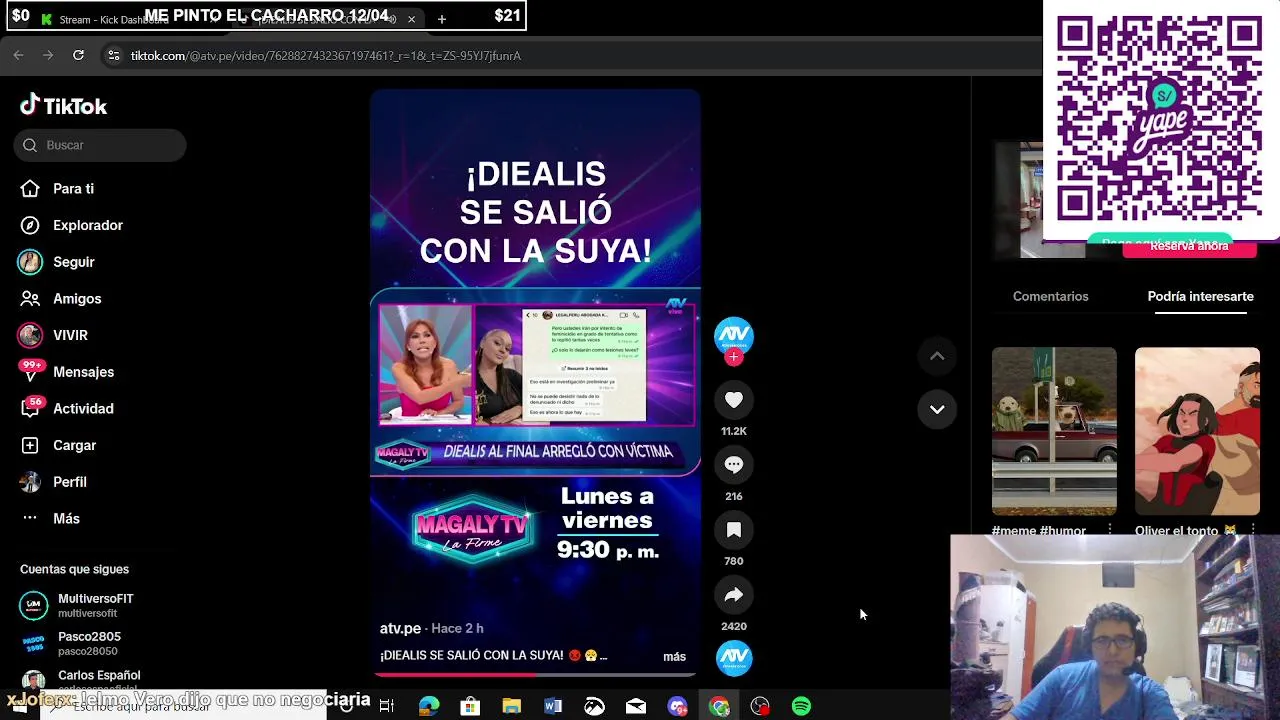Image resolution: width=1280 pixels, height=720 pixels.
Task: Click the Buscar search field
Action: 100,145
